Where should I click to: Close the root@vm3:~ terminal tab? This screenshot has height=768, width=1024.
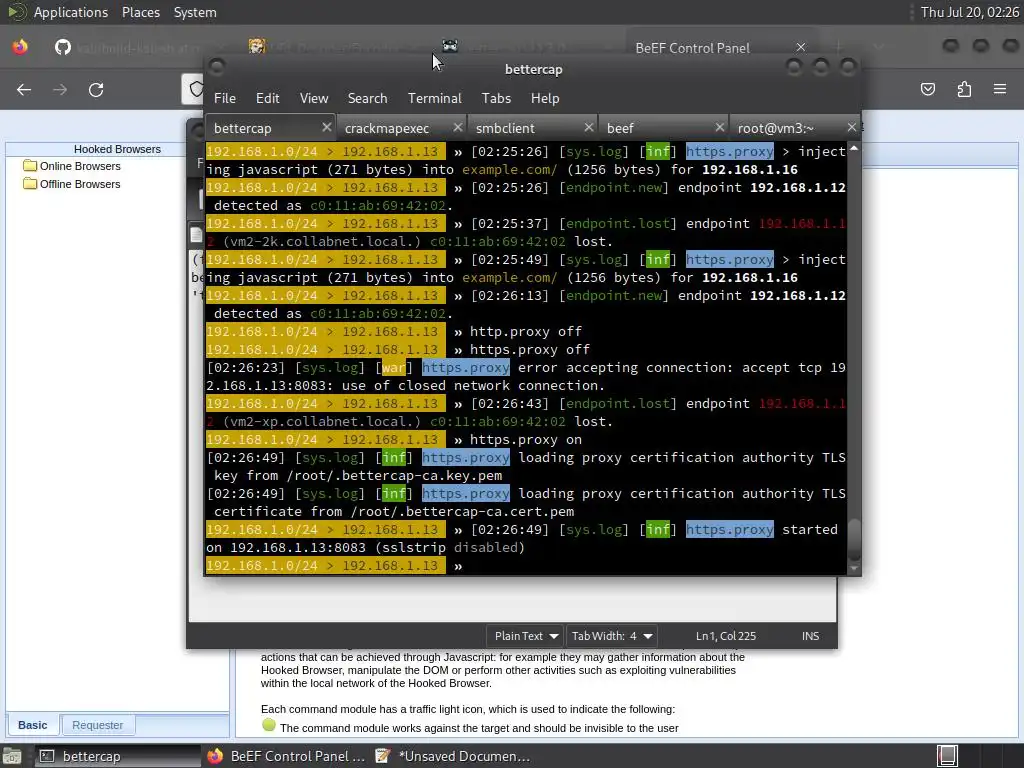pos(851,127)
